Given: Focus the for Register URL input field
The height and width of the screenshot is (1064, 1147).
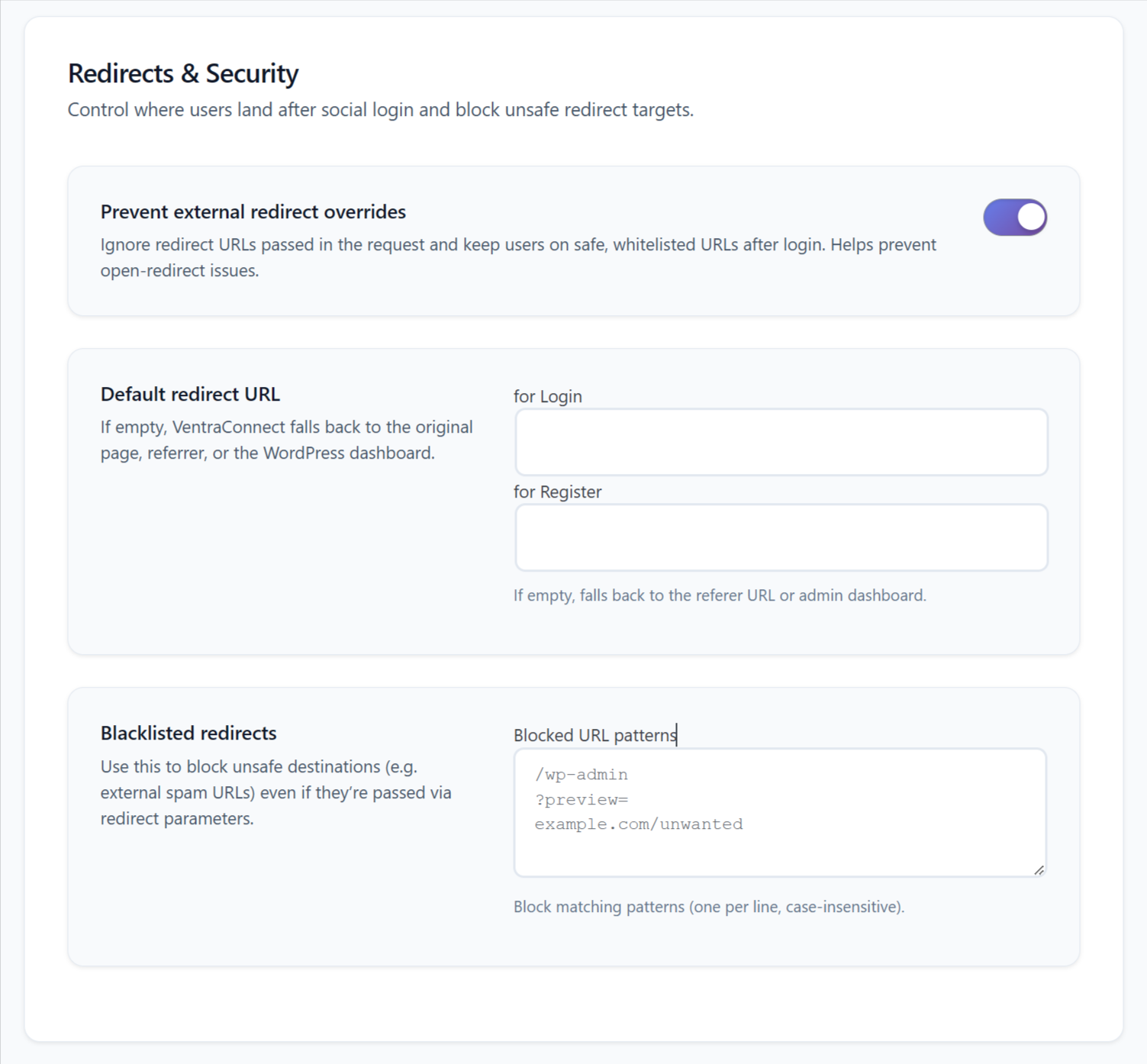Looking at the screenshot, I should (x=781, y=537).
